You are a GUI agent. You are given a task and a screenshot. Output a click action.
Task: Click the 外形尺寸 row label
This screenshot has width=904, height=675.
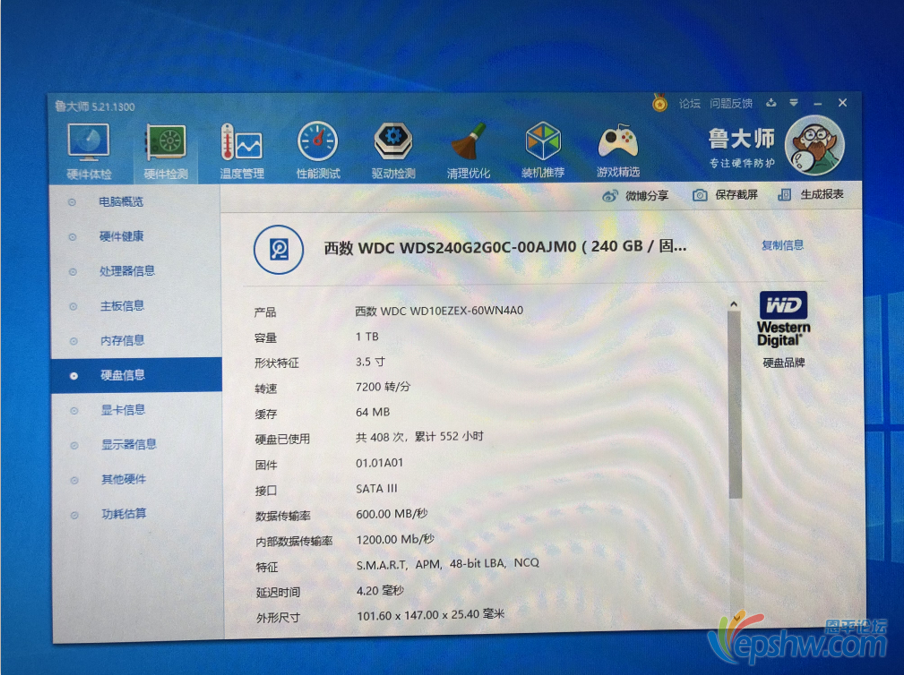tap(278, 617)
